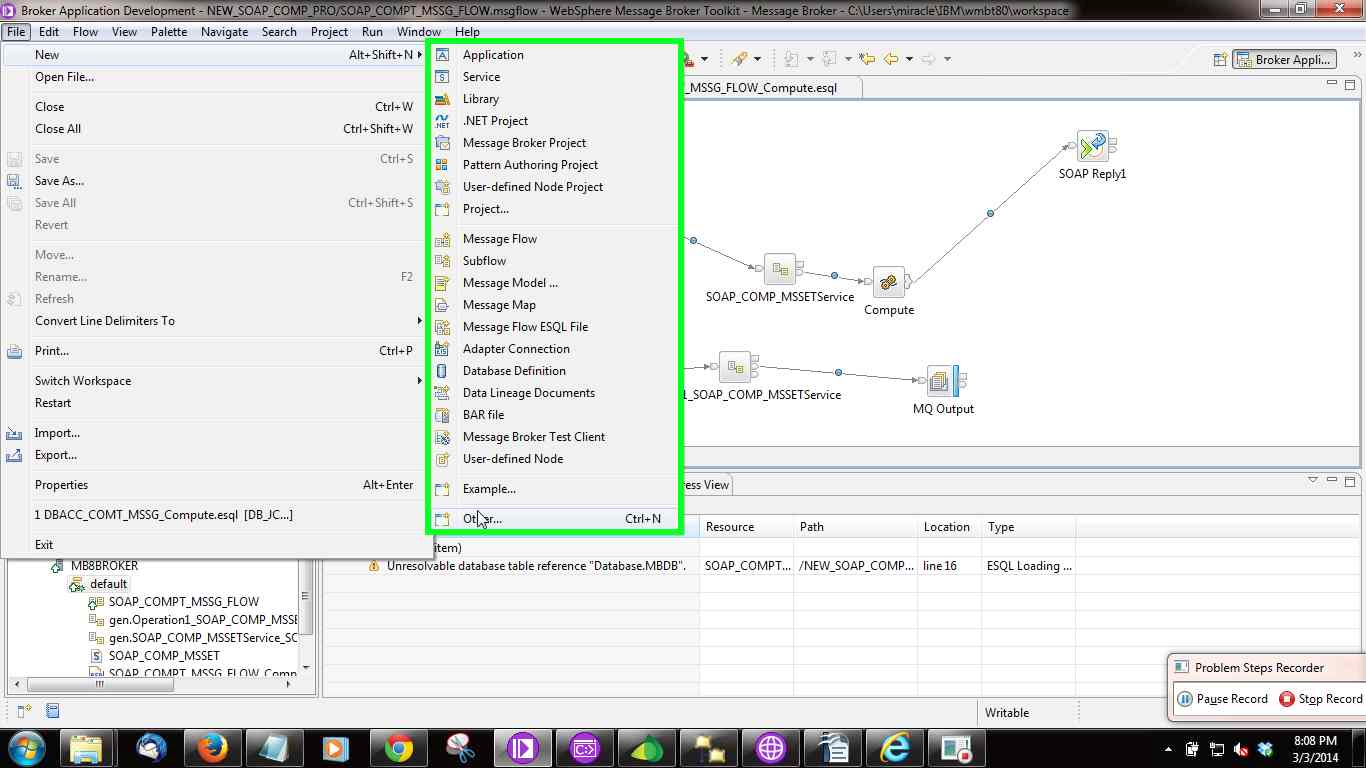Image resolution: width=1366 pixels, height=768 pixels.
Task: Choose User-defined Node Project
Action: coord(555,187)
